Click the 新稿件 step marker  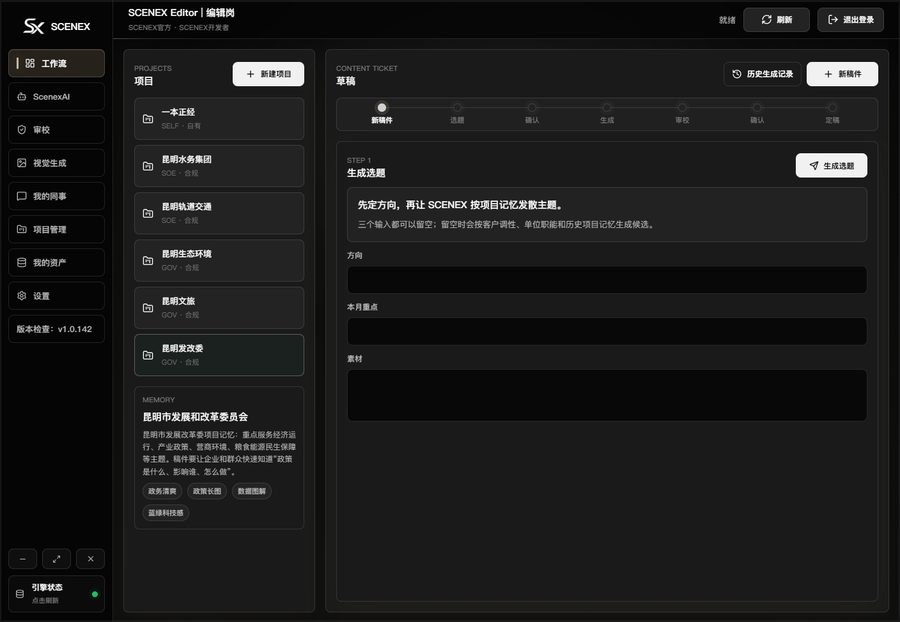tap(382, 107)
